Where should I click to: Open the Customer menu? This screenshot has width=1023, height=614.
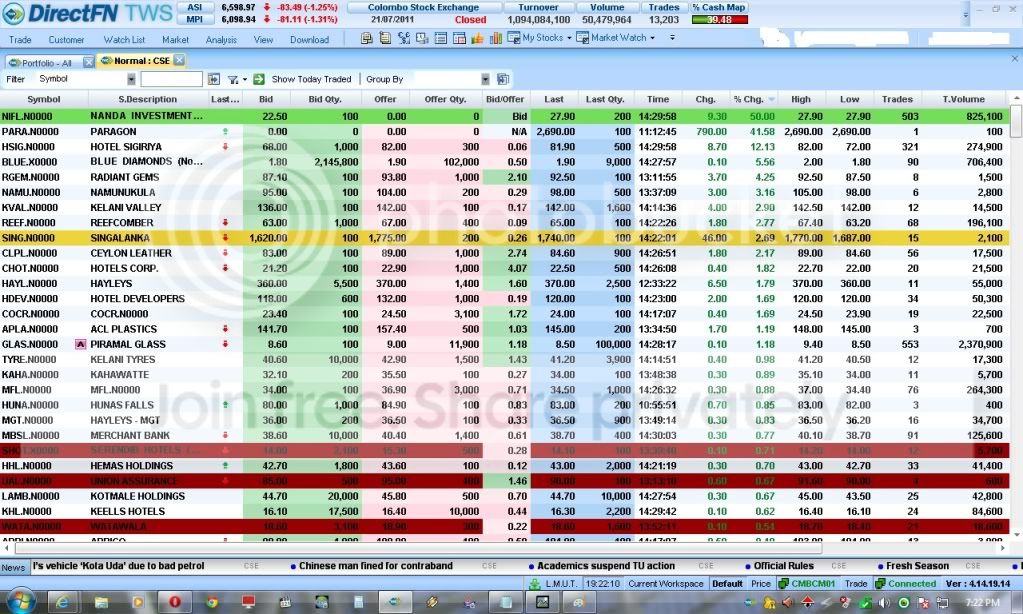[67, 40]
